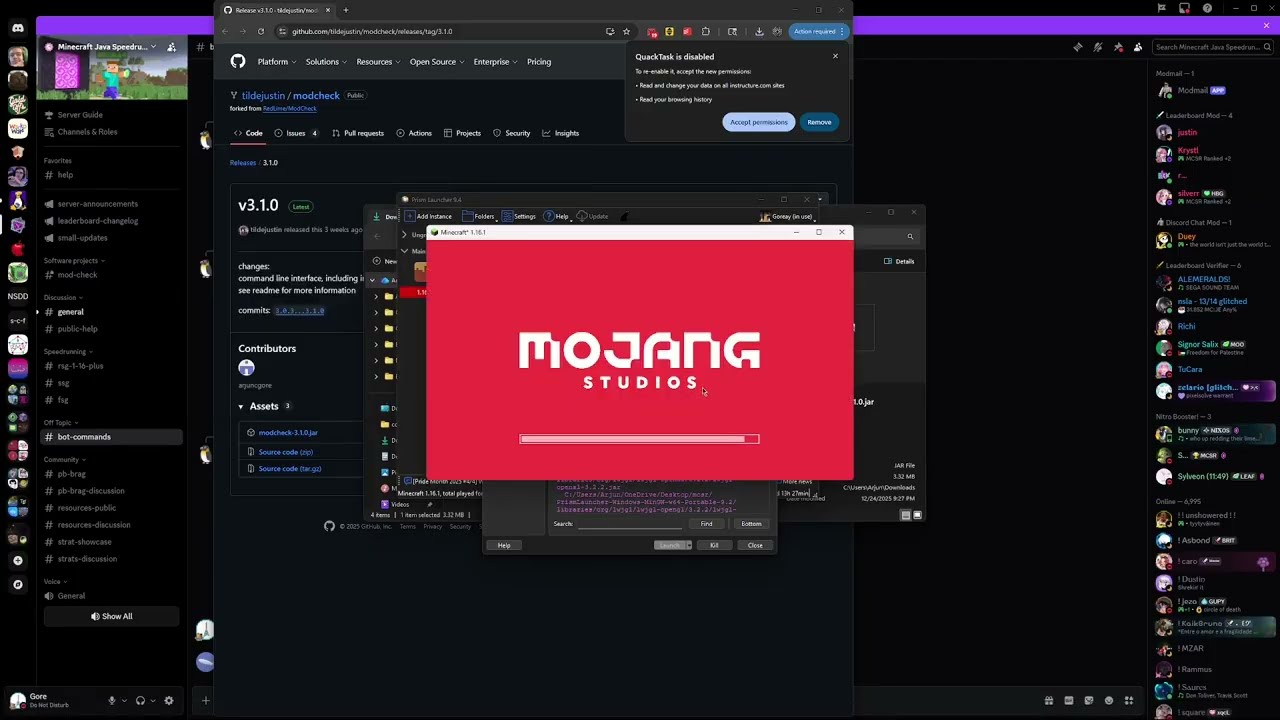Click Remove in QuackTask popup

point(819,122)
